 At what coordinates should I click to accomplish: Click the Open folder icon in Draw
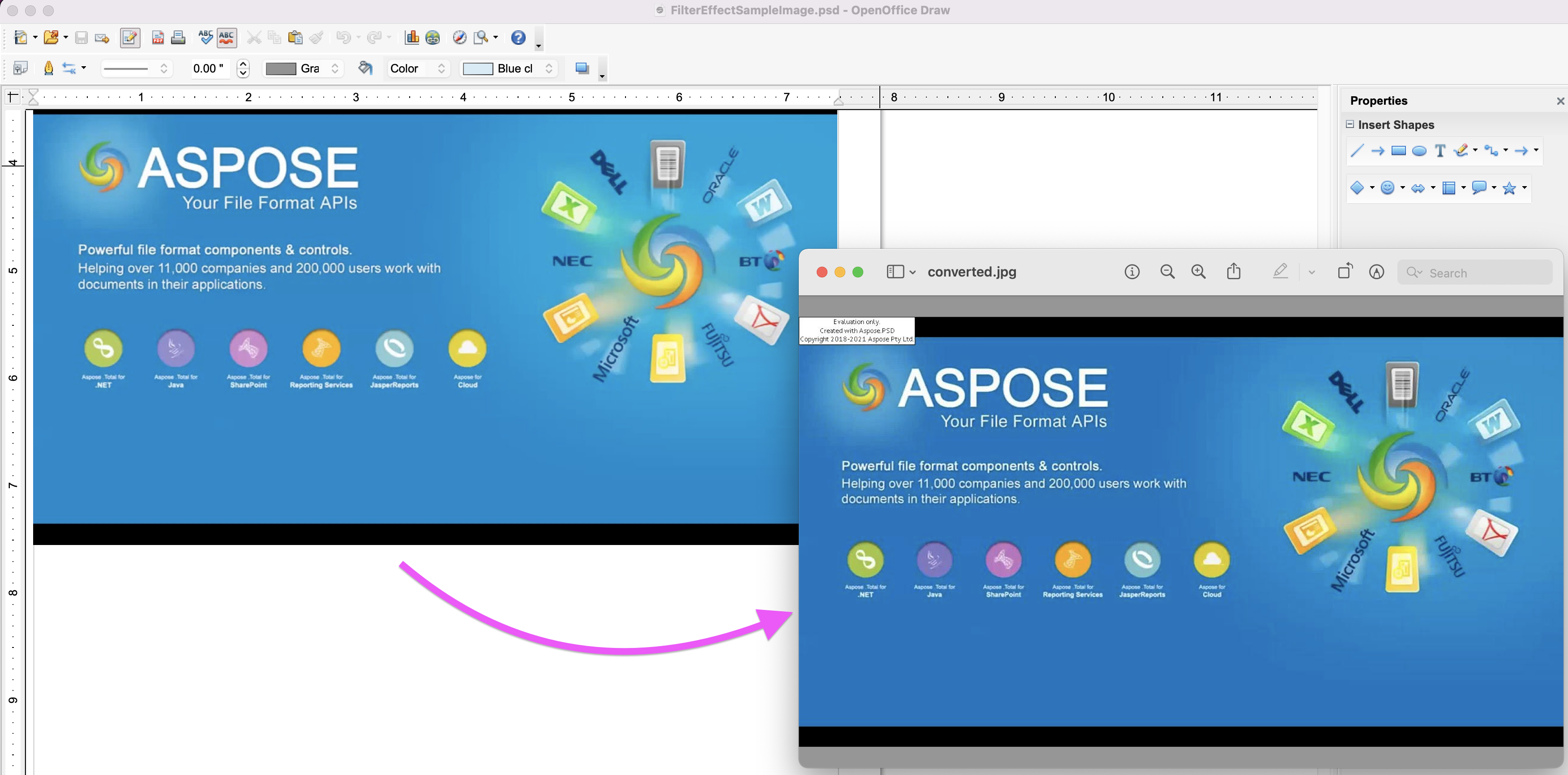51,38
